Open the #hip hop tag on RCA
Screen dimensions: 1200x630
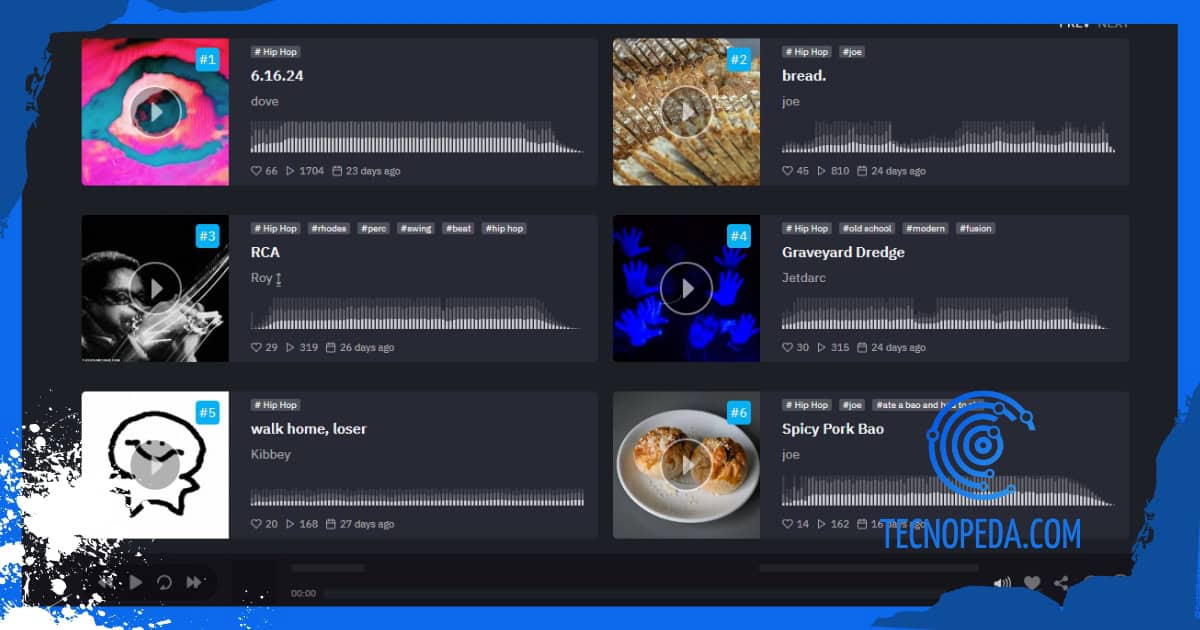504,228
